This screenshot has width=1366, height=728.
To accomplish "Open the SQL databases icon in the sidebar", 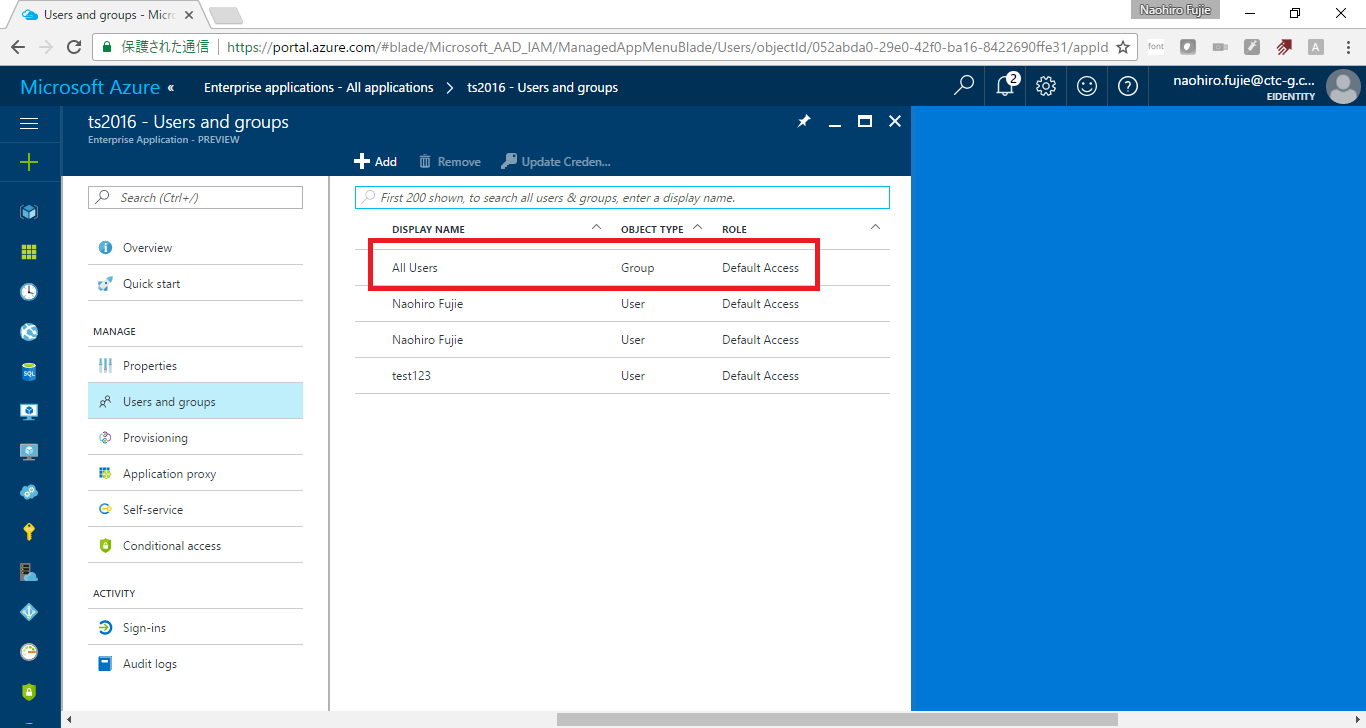I will (x=29, y=372).
